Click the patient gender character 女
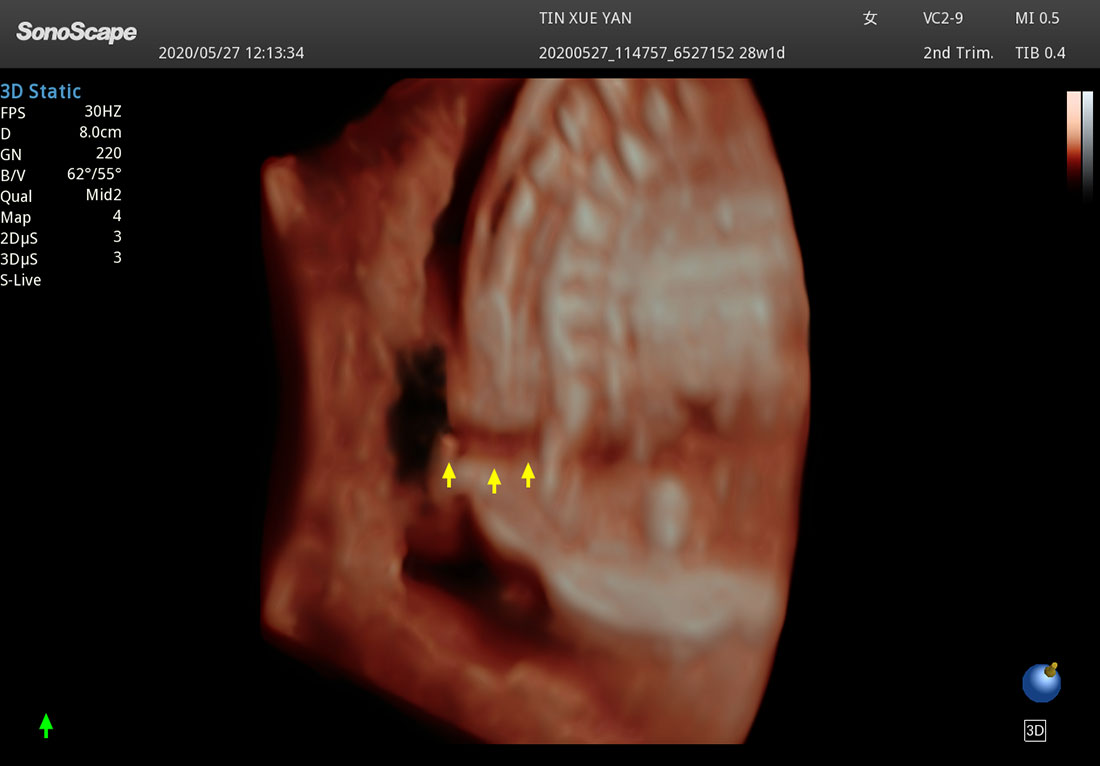 870,18
